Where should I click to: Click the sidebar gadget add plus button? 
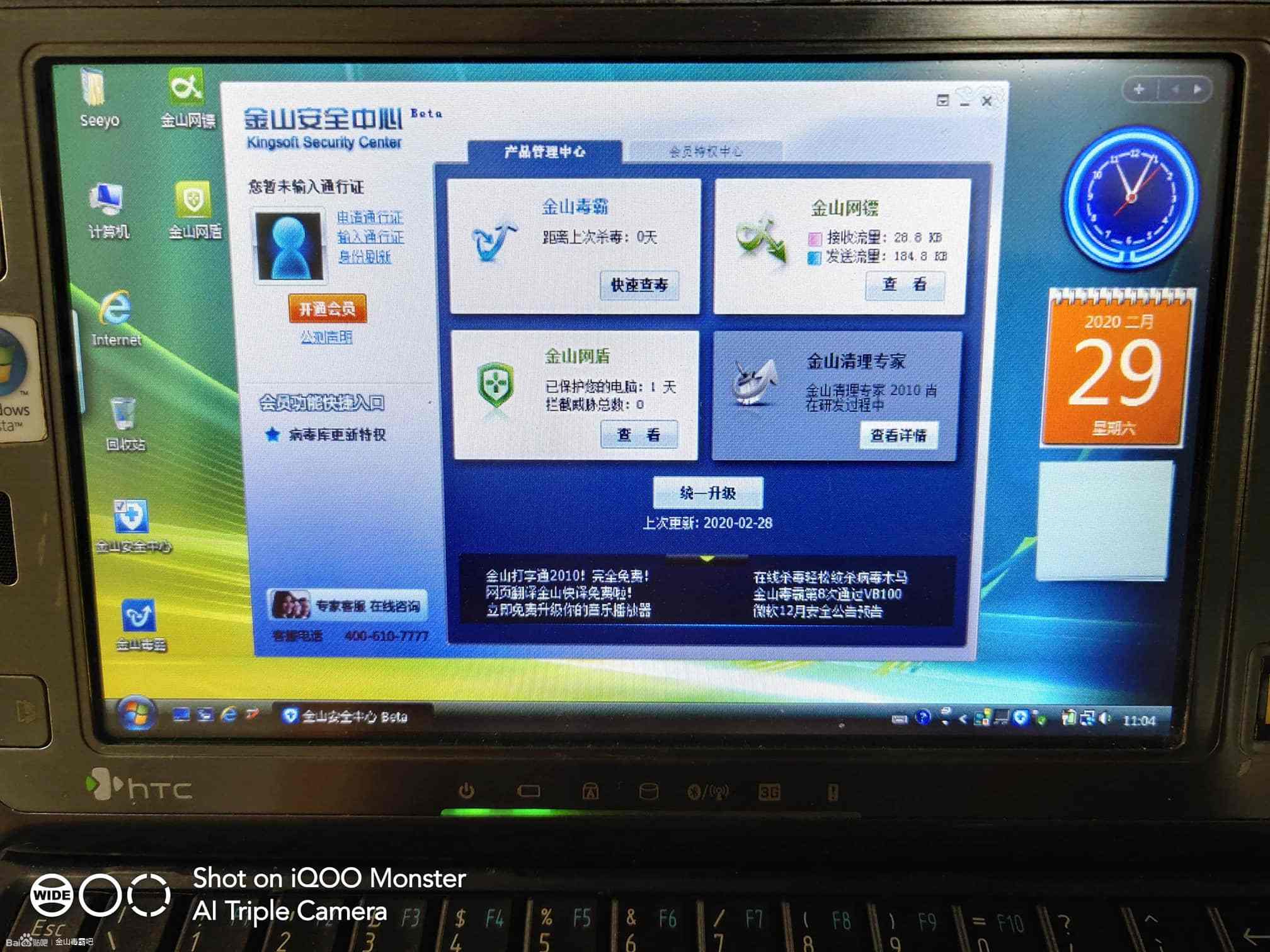(x=1139, y=89)
